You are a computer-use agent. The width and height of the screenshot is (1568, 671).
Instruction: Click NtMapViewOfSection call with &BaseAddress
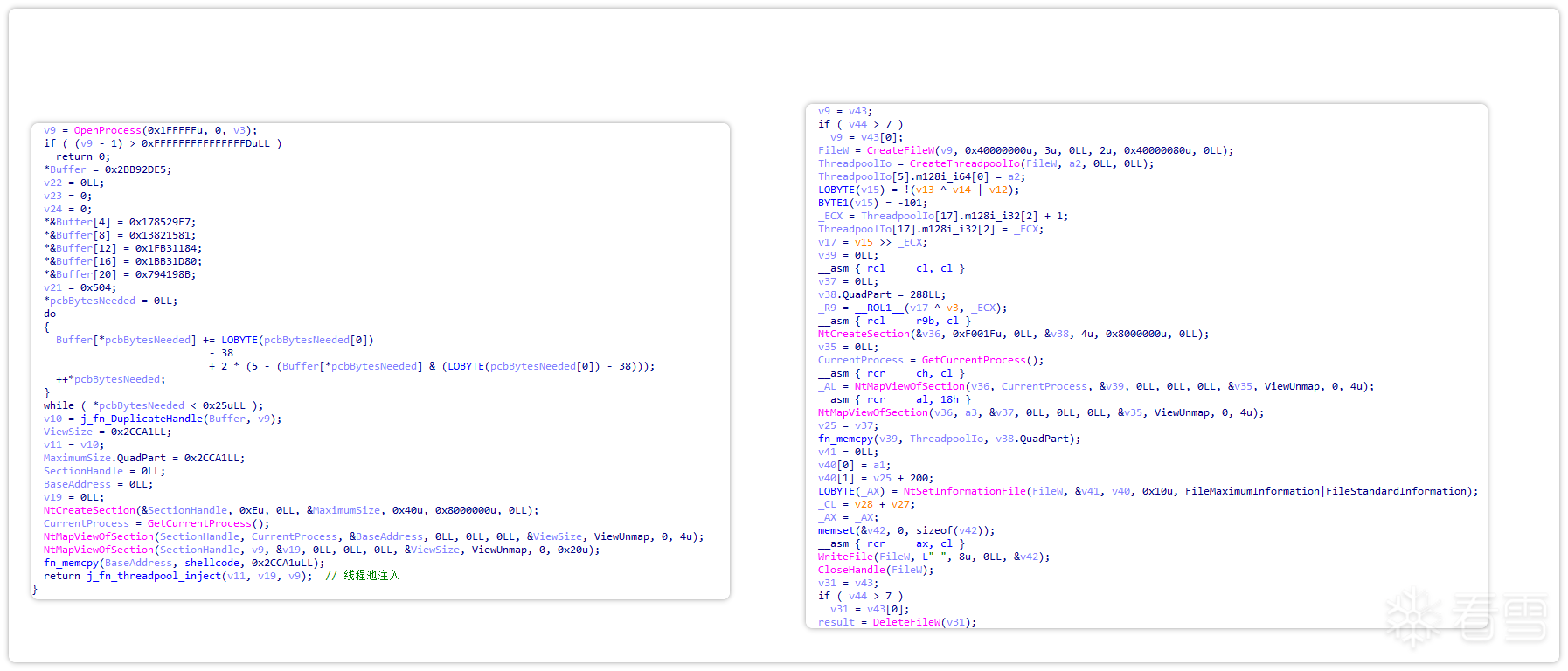374,536
